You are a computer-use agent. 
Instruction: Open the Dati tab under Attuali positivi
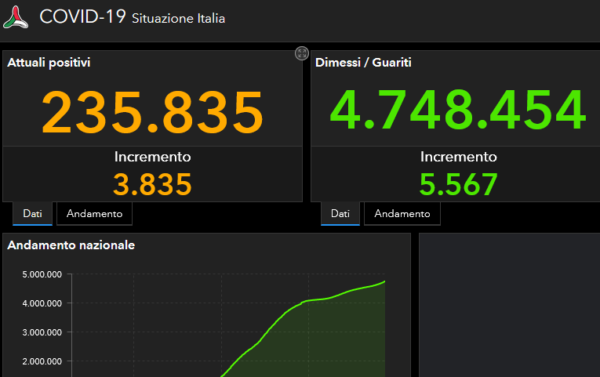tap(33, 214)
